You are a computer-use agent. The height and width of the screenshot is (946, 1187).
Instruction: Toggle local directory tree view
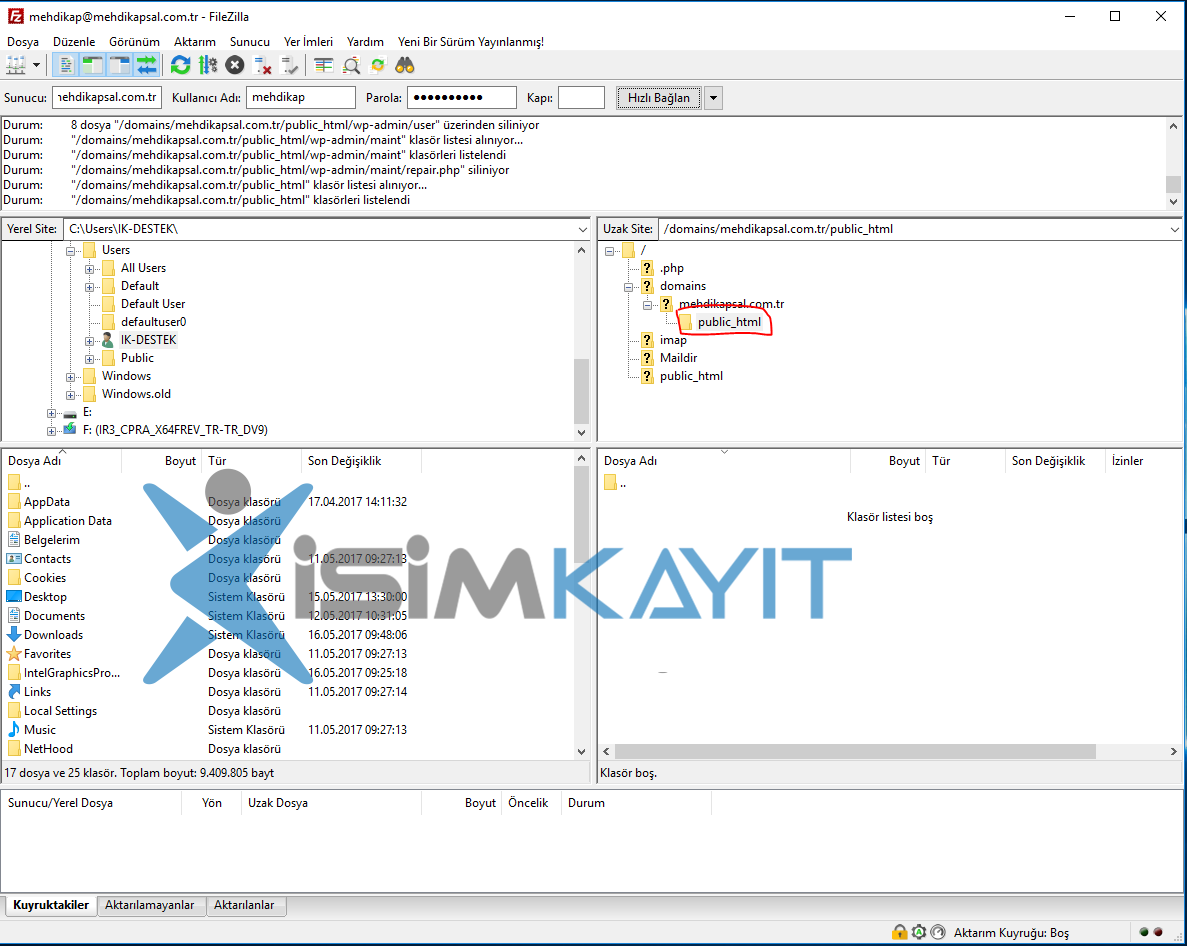tap(92, 66)
